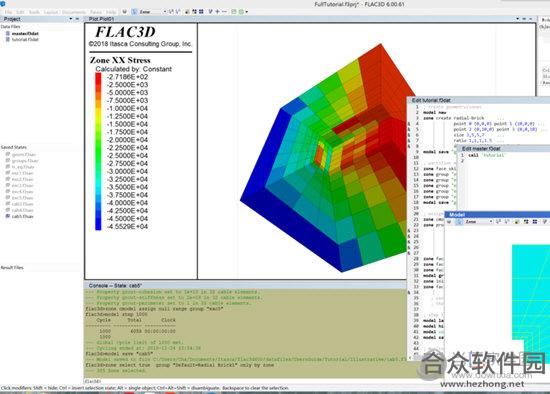550x394 pixels.
Task: Click the Data Files section header
Action: 11,27
